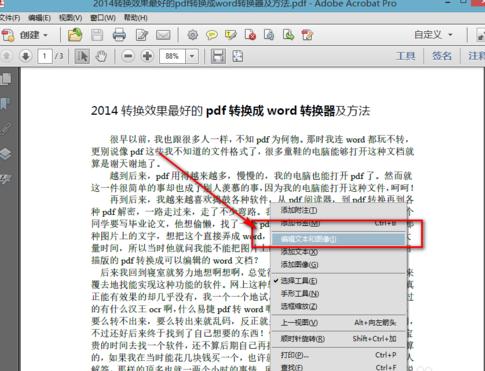Click the page number input field
Viewport: 485px width, 371px height.
(x=45, y=56)
